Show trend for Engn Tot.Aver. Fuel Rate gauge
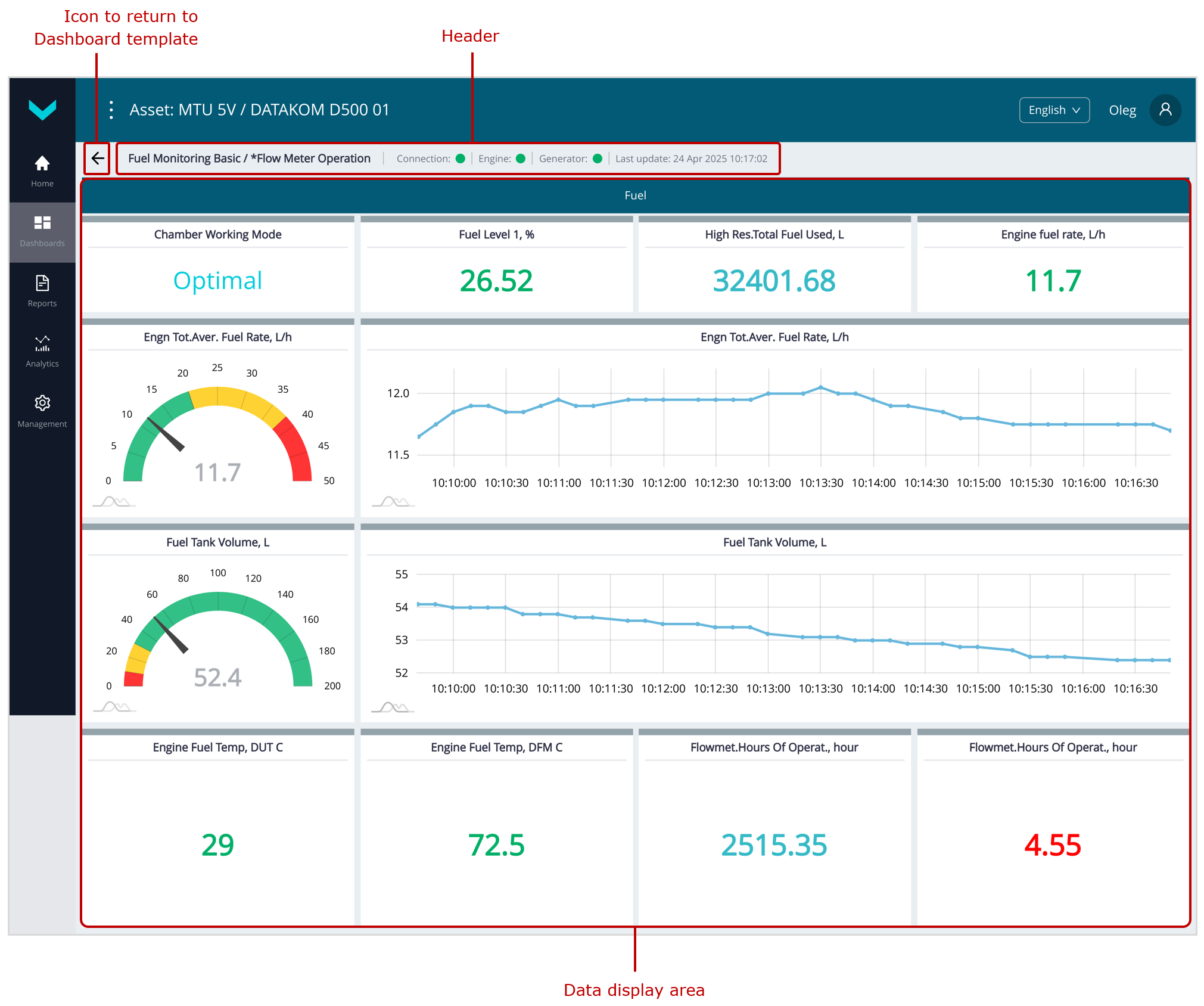This screenshot has height=1006, width=1204. (x=113, y=502)
